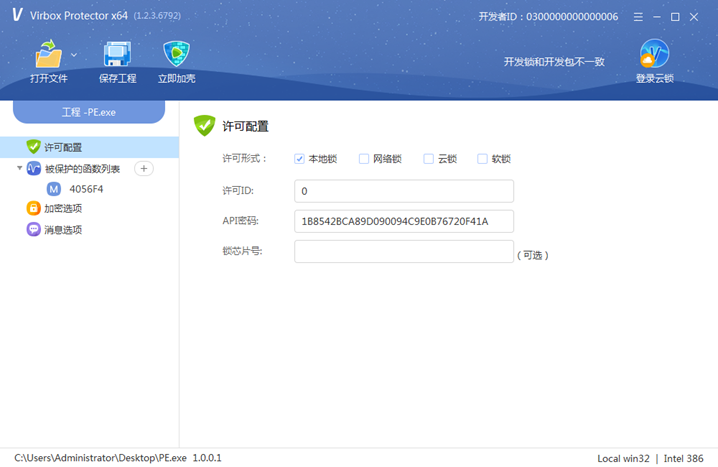Start protection with the 立即加壳 shield icon
The image size is (718, 467).
point(176,54)
